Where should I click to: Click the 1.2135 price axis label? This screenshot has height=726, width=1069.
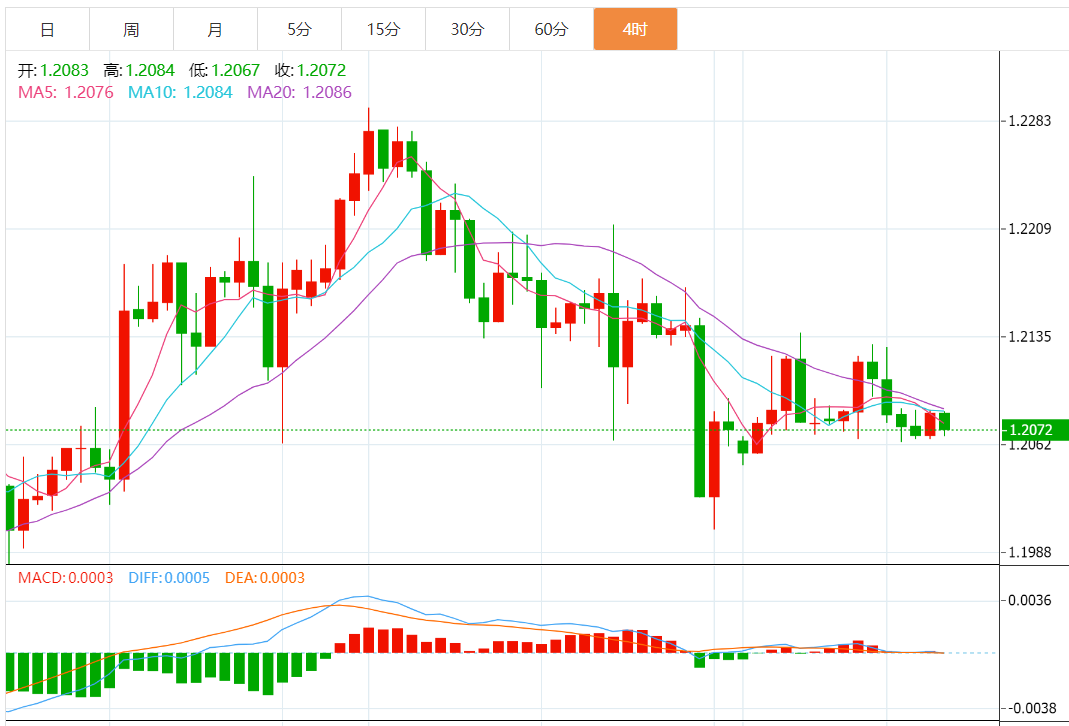1029,336
